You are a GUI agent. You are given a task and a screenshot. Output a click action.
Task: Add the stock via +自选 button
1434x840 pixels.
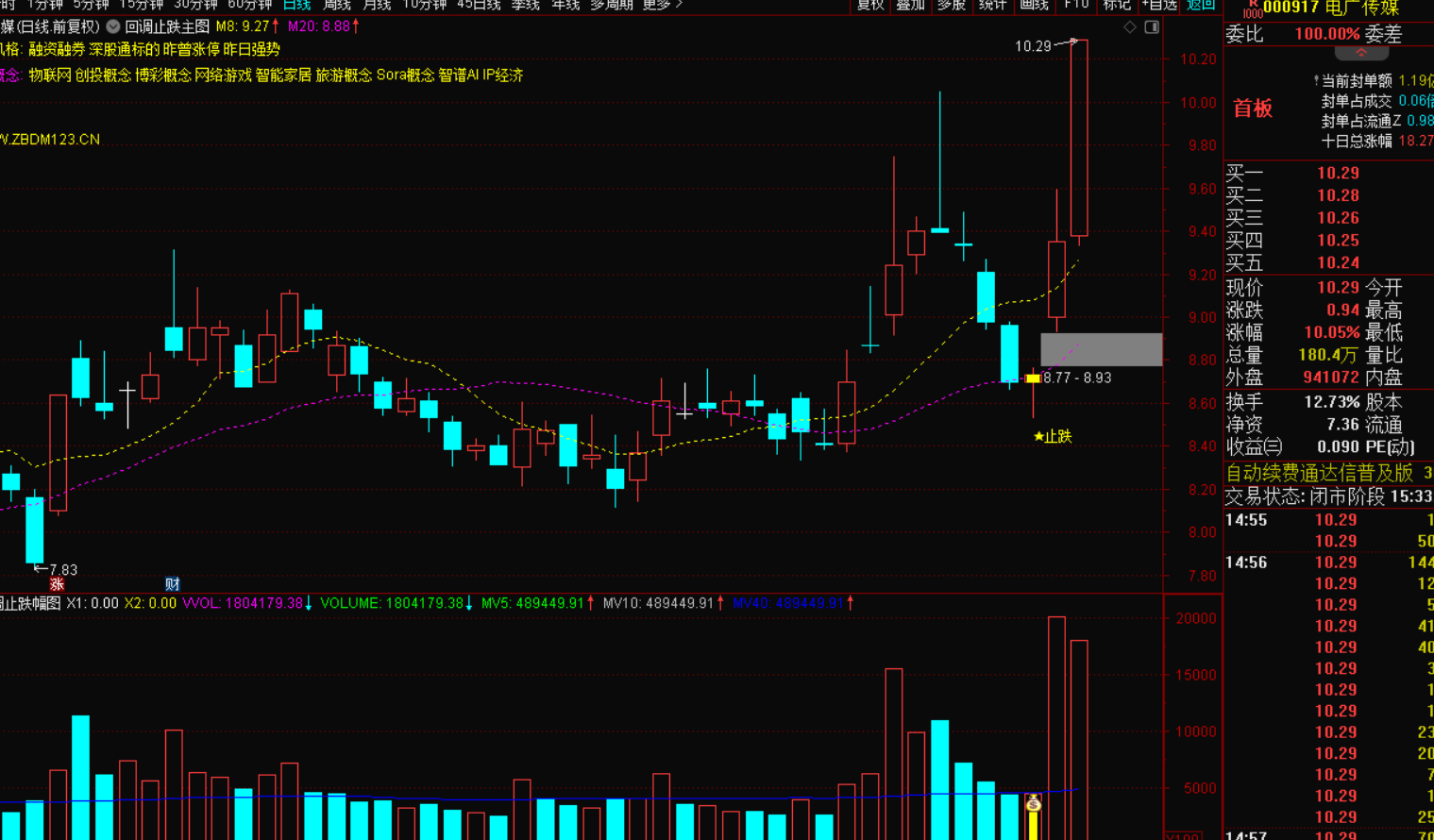coord(1159,5)
